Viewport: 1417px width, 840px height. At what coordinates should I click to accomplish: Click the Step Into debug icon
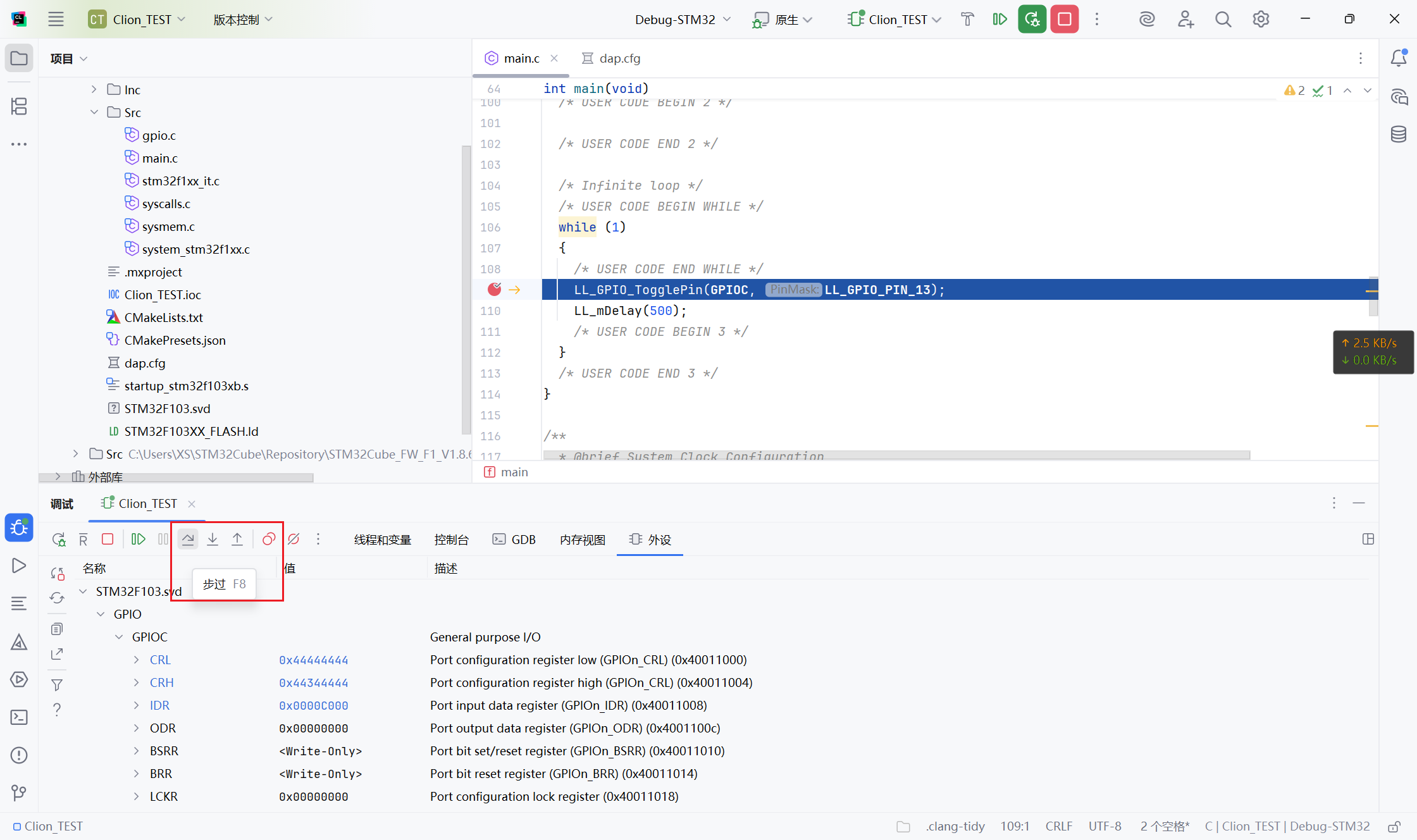coord(213,539)
